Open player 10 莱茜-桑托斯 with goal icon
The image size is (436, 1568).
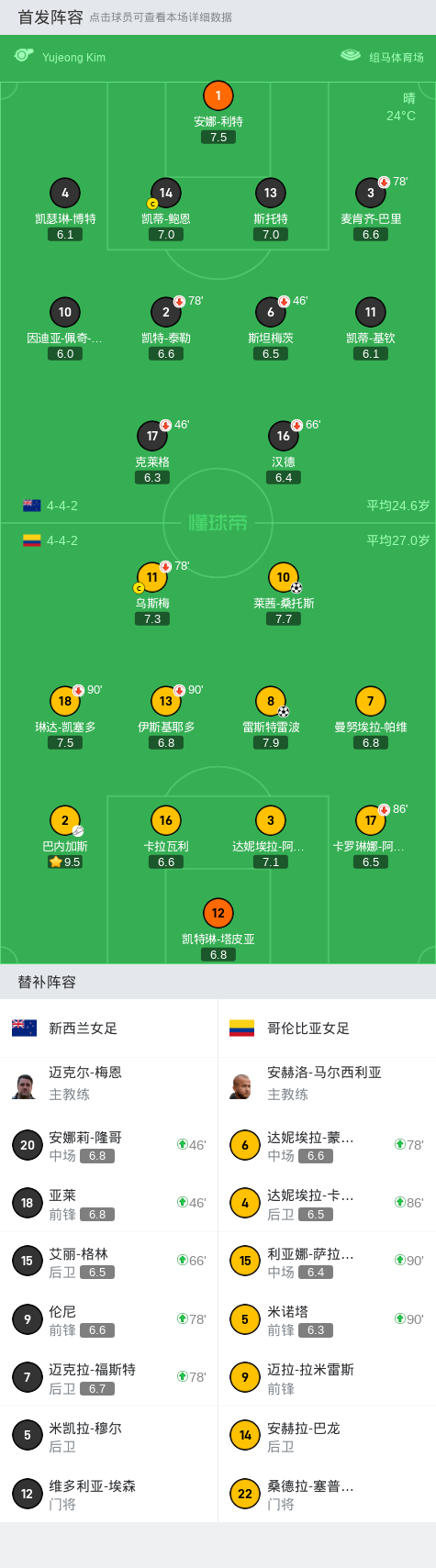coord(284,577)
